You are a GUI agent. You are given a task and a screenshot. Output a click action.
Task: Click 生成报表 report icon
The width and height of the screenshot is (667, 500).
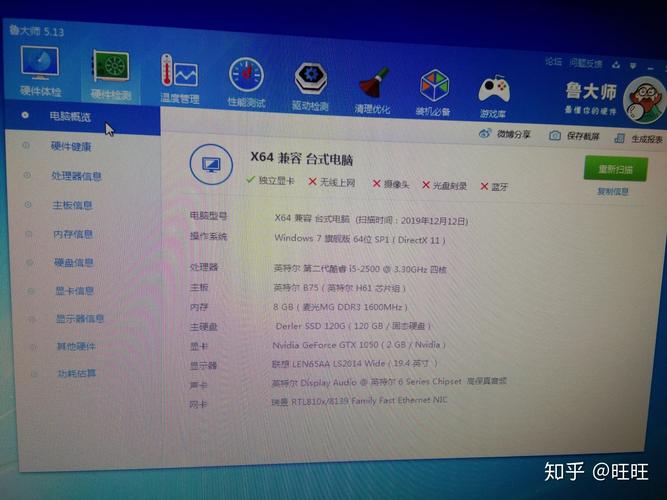(619, 138)
